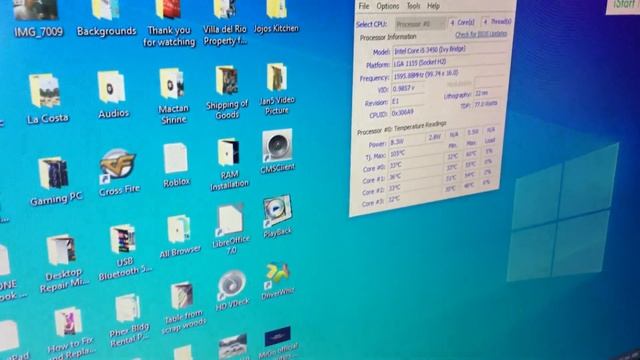This screenshot has width=640, height=360.
Task: Click the Frequency value field in Core Temp
Action: (448, 75)
